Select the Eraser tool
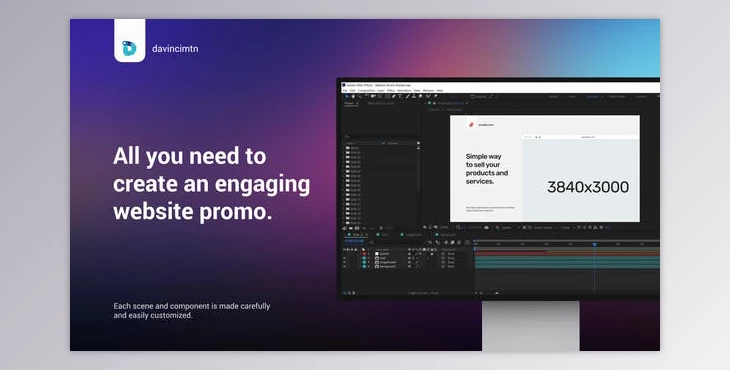This screenshot has height=370, width=730. (x=420, y=96)
